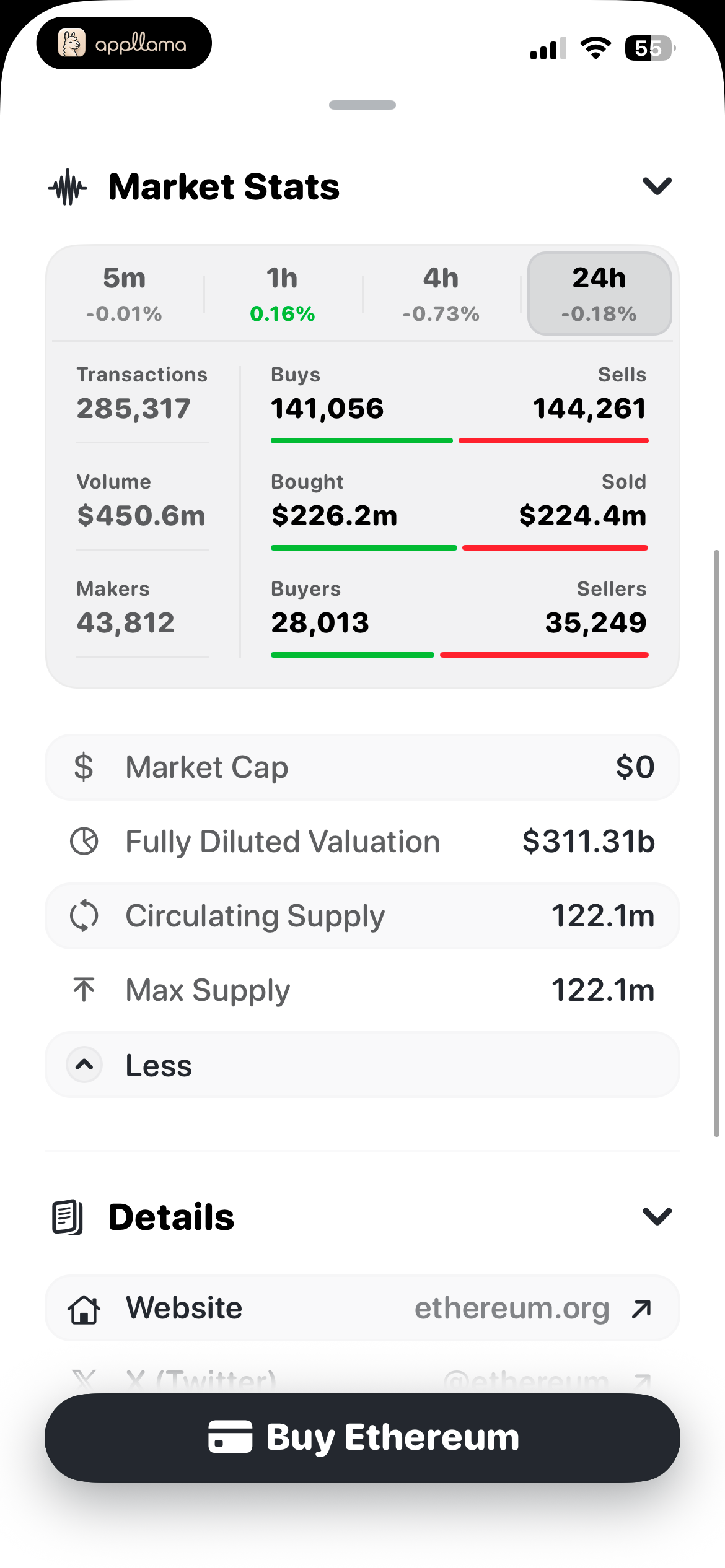This screenshot has width=725, height=1568.
Task: Tap the $311.31b valuation value
Action: pos(589,842)
